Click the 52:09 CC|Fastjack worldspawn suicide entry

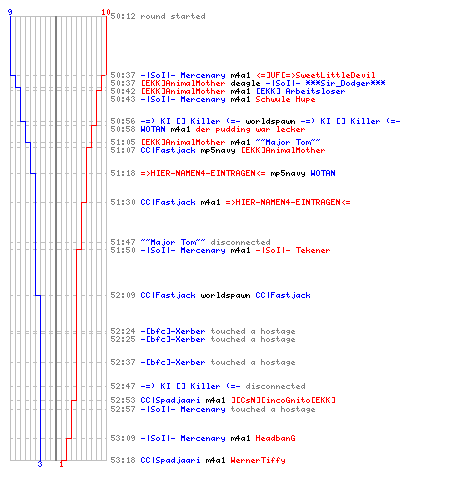(210, 295)
